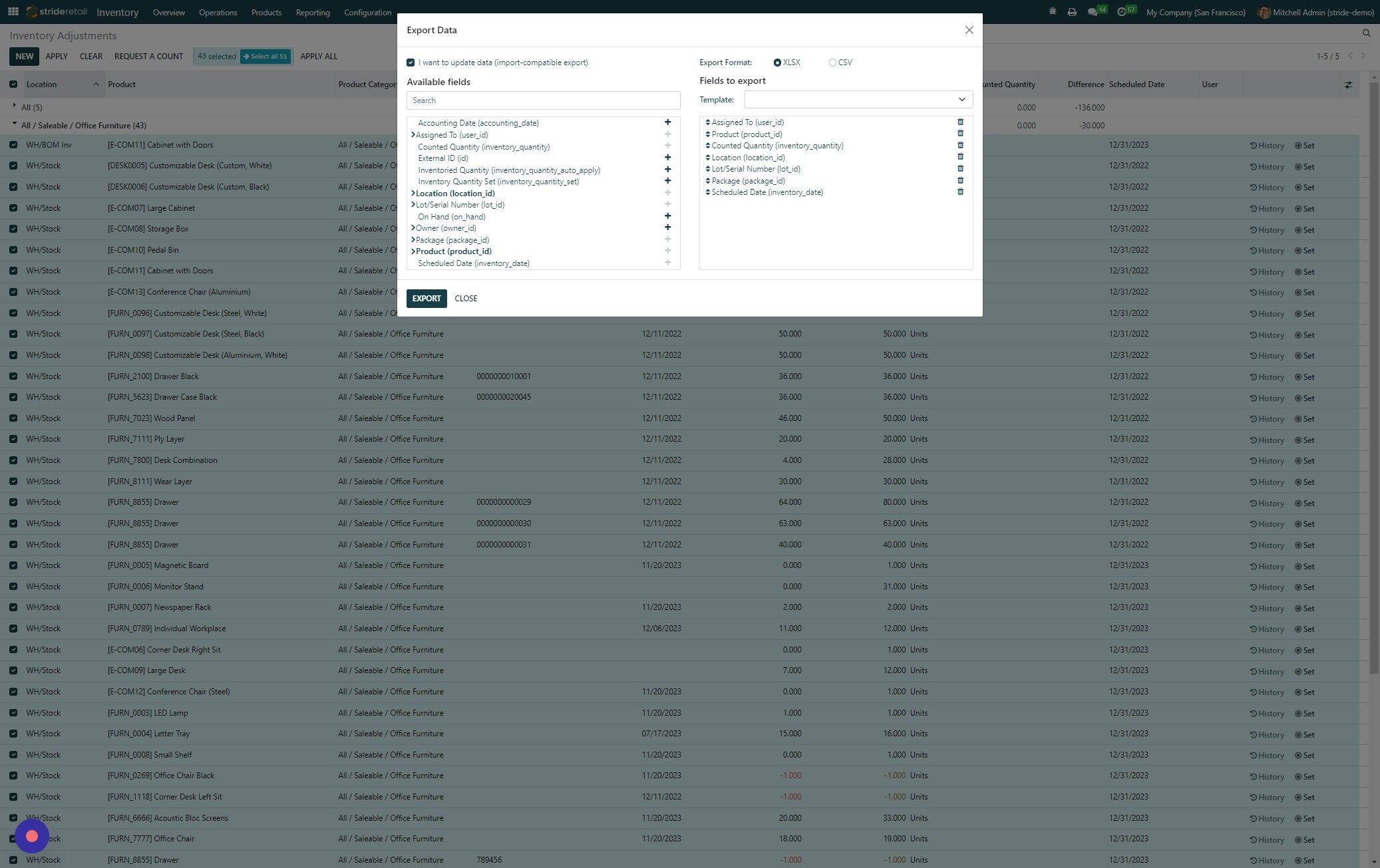Open the apps grid menu icon
Image resolution: width=1380 pixels, height=868 pixels.
13,12
